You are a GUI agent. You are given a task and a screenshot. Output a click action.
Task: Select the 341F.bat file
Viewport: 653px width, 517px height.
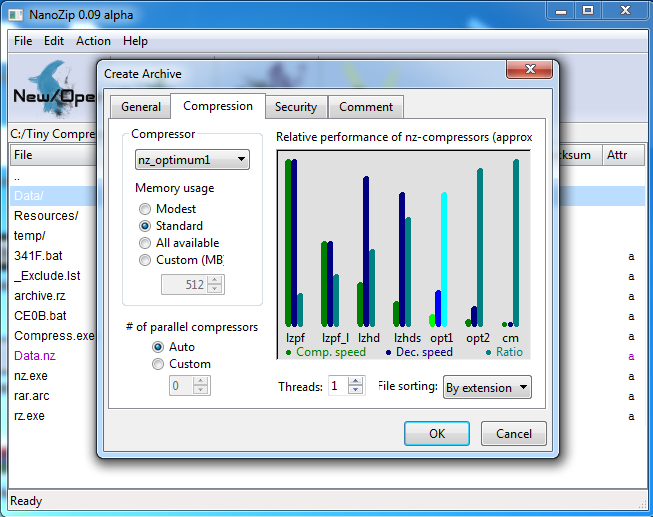(x=38, y=256)
